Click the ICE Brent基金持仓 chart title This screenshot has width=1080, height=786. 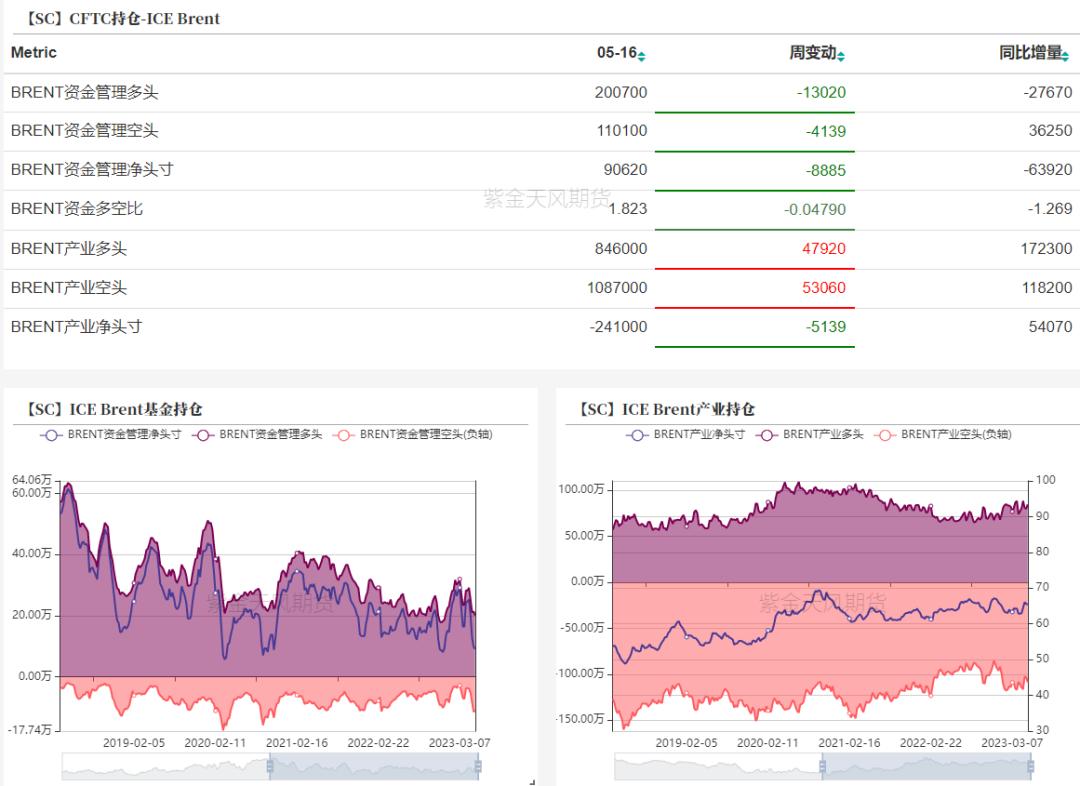pos(114,409)
